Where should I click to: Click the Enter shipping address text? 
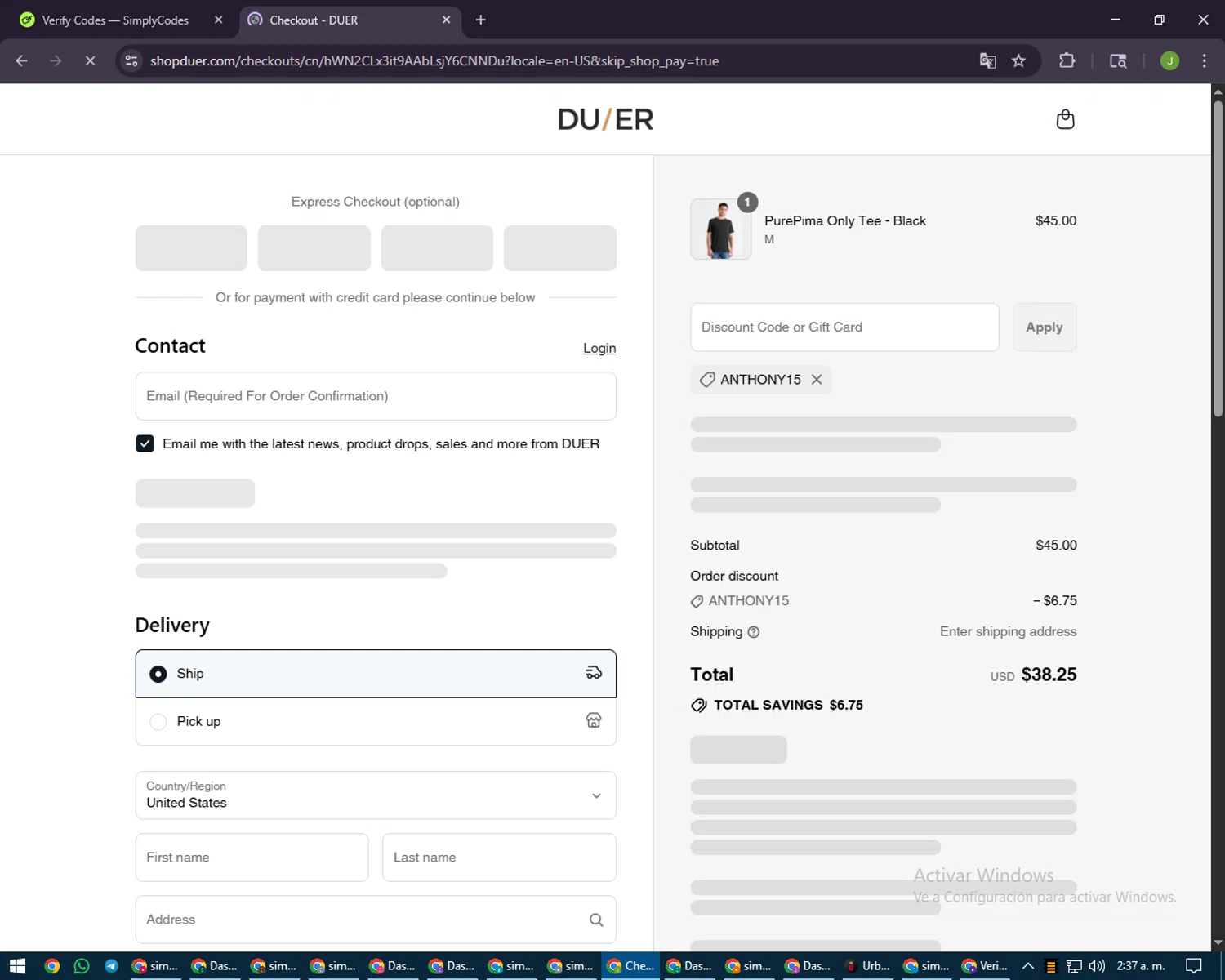(x=1008, y=631)
